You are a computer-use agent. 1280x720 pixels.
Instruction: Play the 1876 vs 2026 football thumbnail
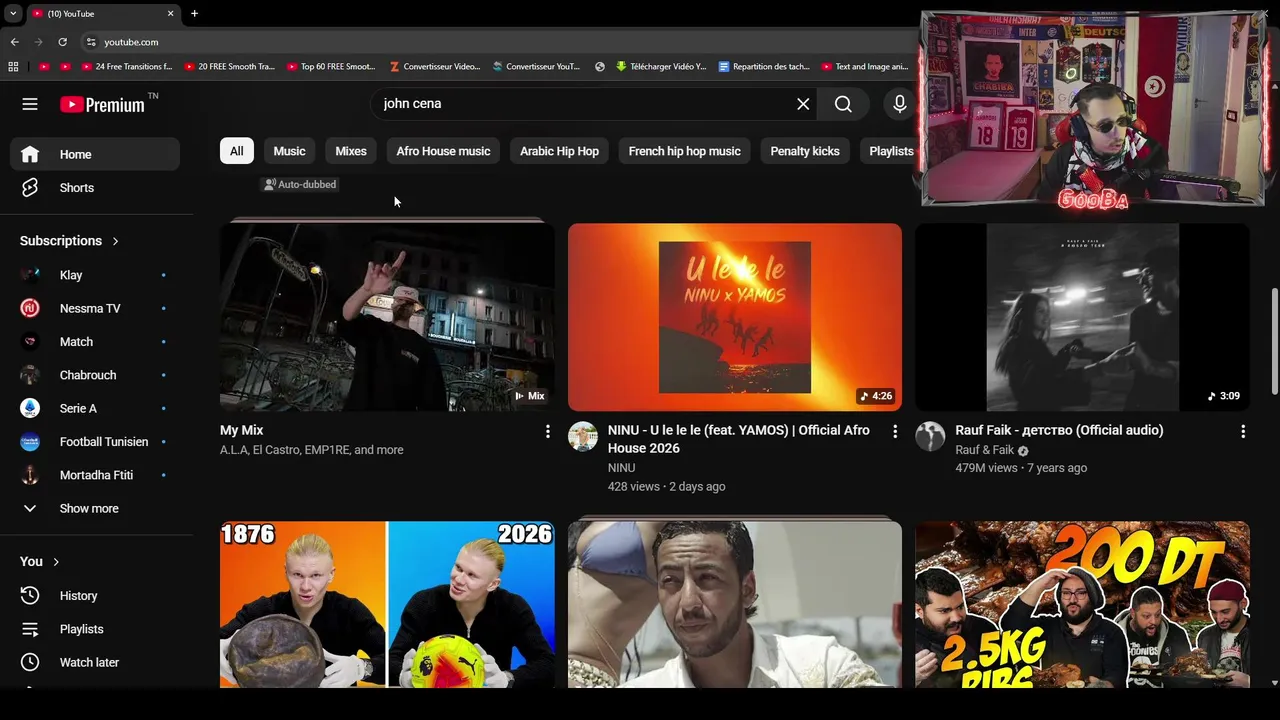(387, 604)
